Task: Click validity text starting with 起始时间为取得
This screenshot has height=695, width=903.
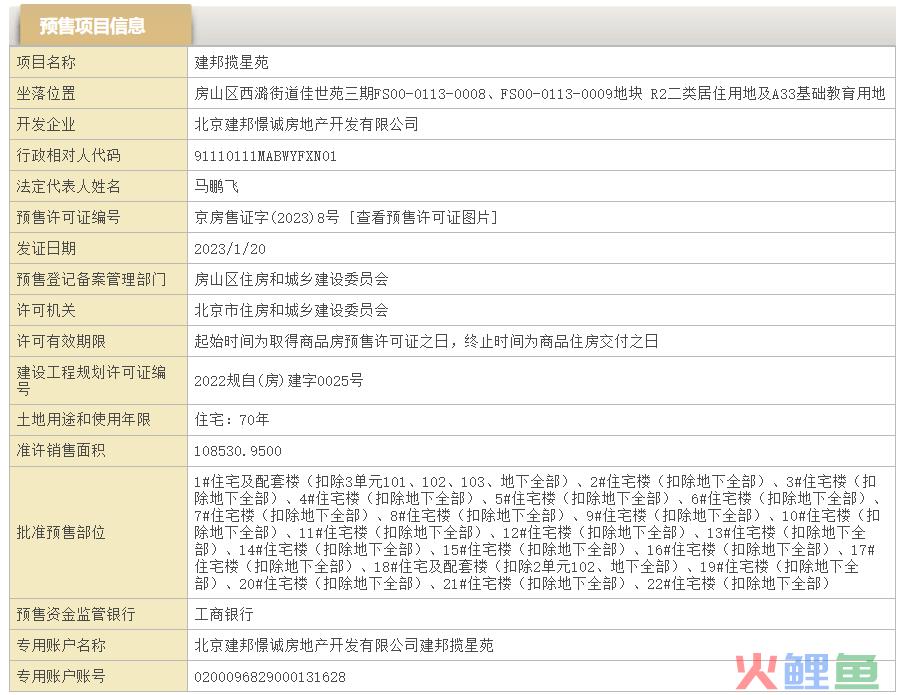Action: coord(426,342)
